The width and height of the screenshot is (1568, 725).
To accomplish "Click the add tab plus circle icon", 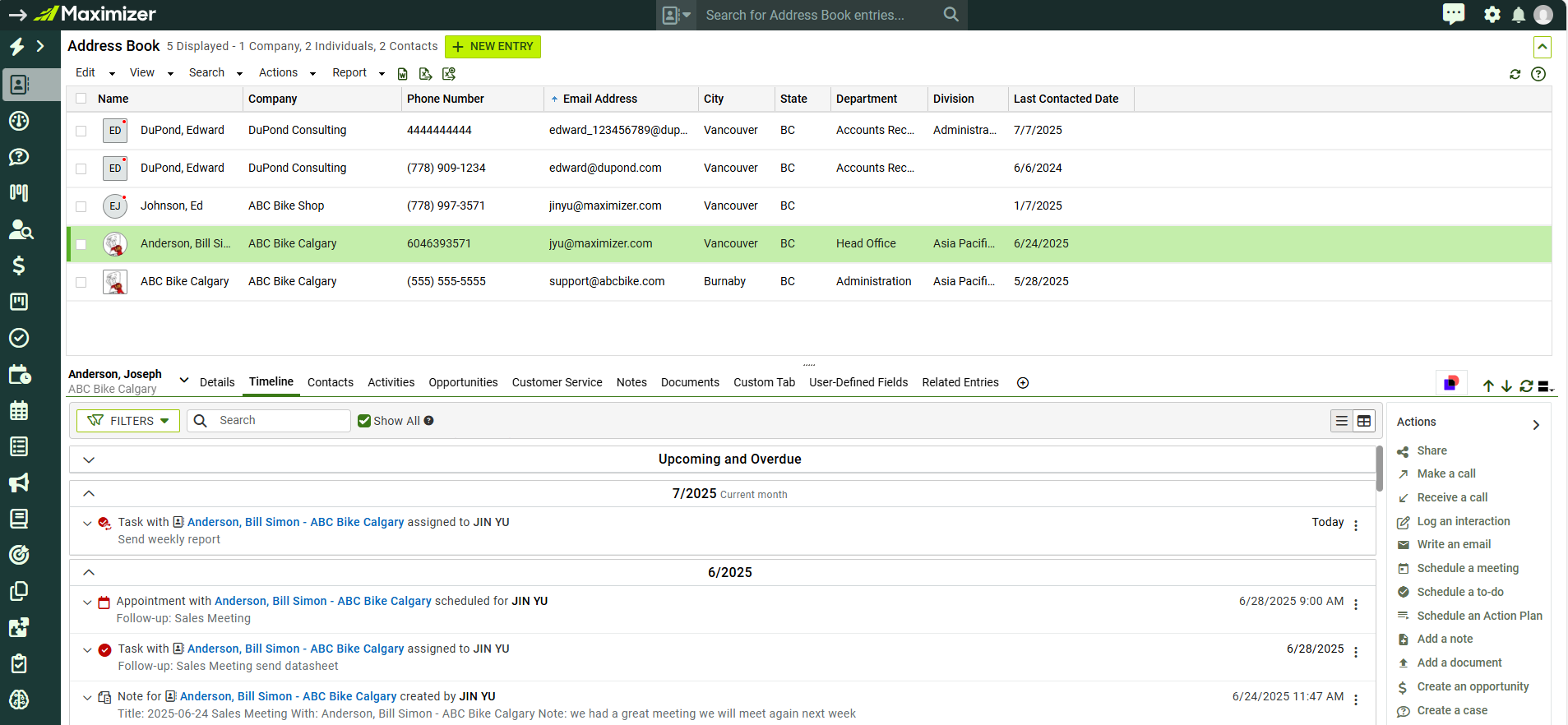I will click(x=1023, y=383).
